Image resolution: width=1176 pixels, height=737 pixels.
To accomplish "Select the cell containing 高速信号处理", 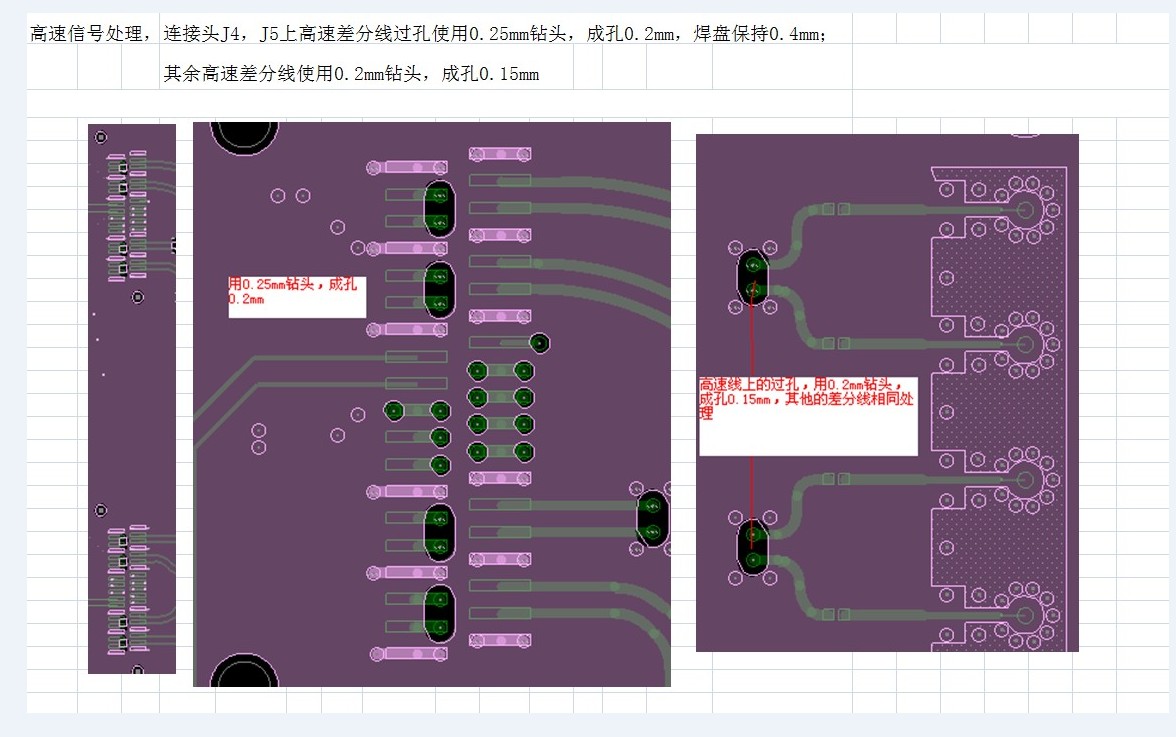I will tap(86, 33).
